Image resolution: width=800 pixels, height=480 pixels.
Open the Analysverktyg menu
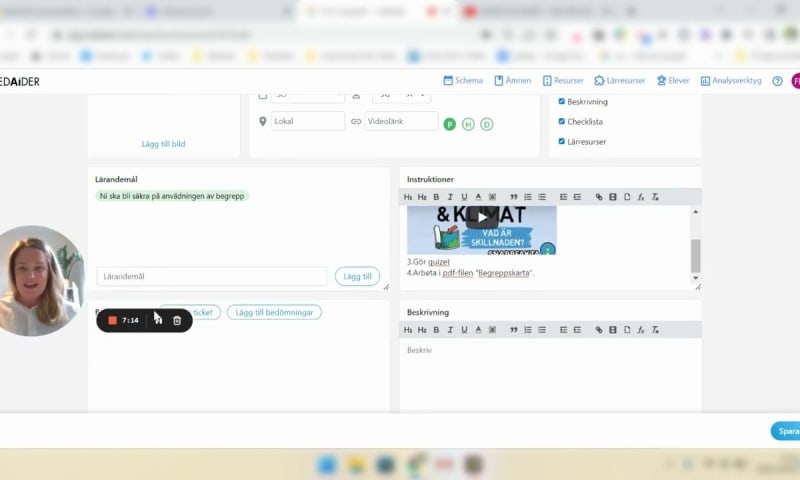coord(731,81)
